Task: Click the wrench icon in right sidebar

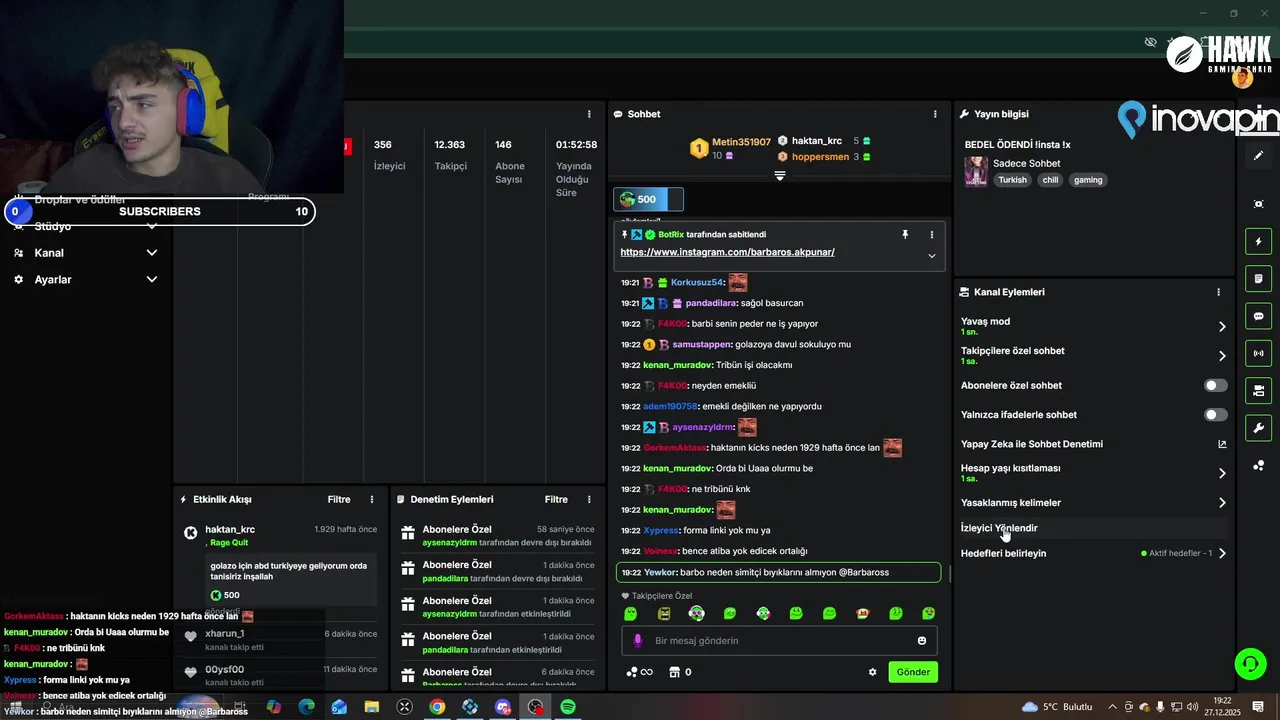Action: tap(1258, 428)
